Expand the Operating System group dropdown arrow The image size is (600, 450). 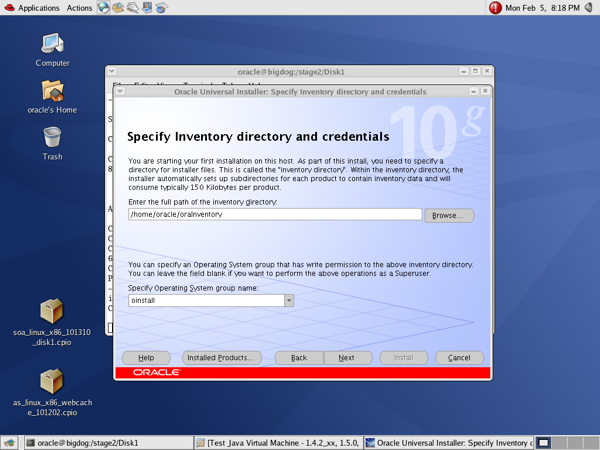(x=289, y=301)
